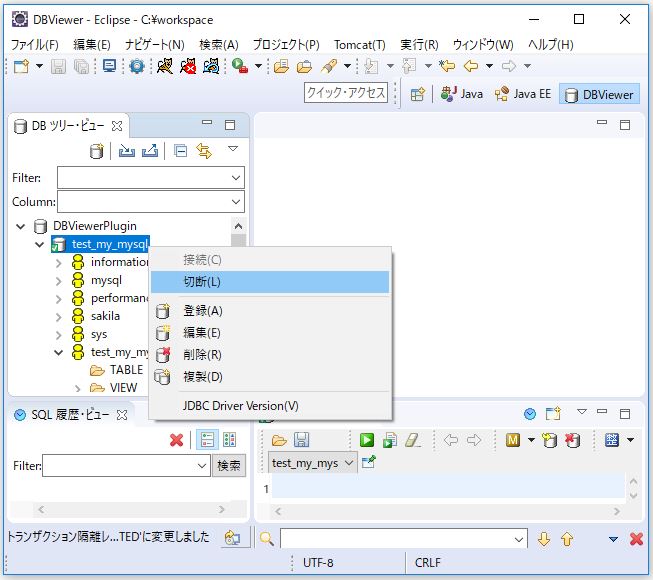Close the SQL 履歴・ビュー tab
Screen dimensions: 653x580
pyautogui.click(x=122, y=416)
